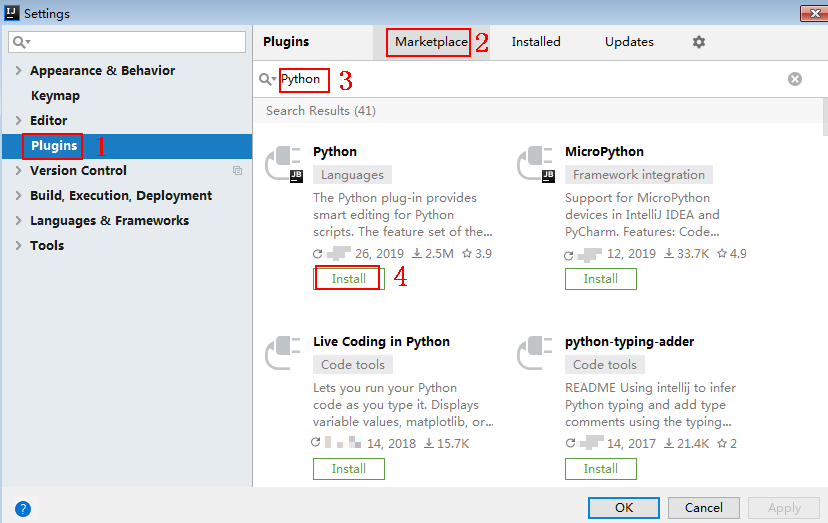Image resolution: width=828 pixels, height=523 pixels.
Task: Click the 2.5M downloads count
Action: point(433,254)
